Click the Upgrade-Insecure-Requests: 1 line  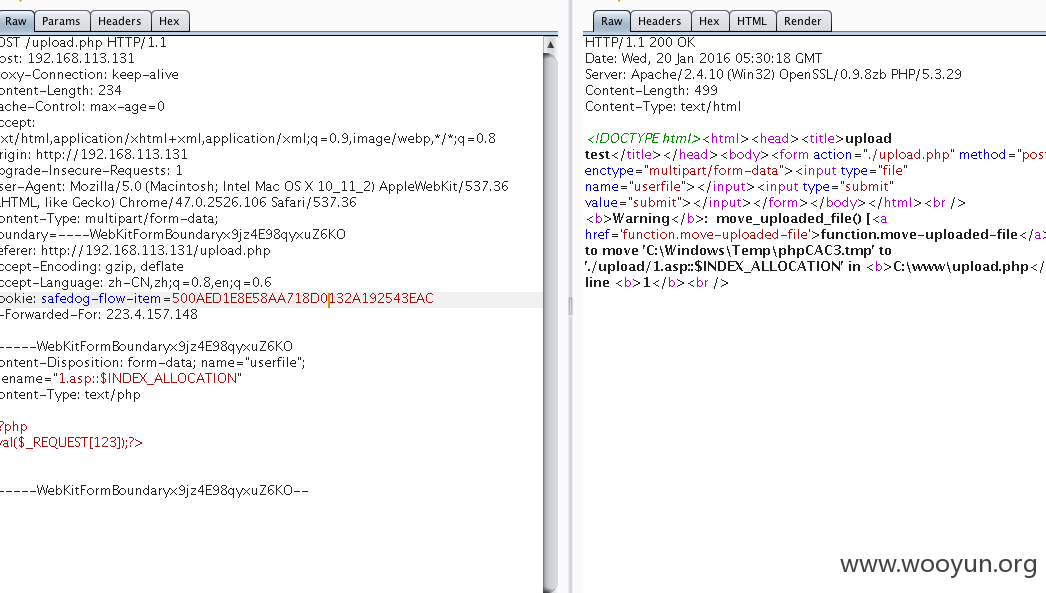coord(91,170)
